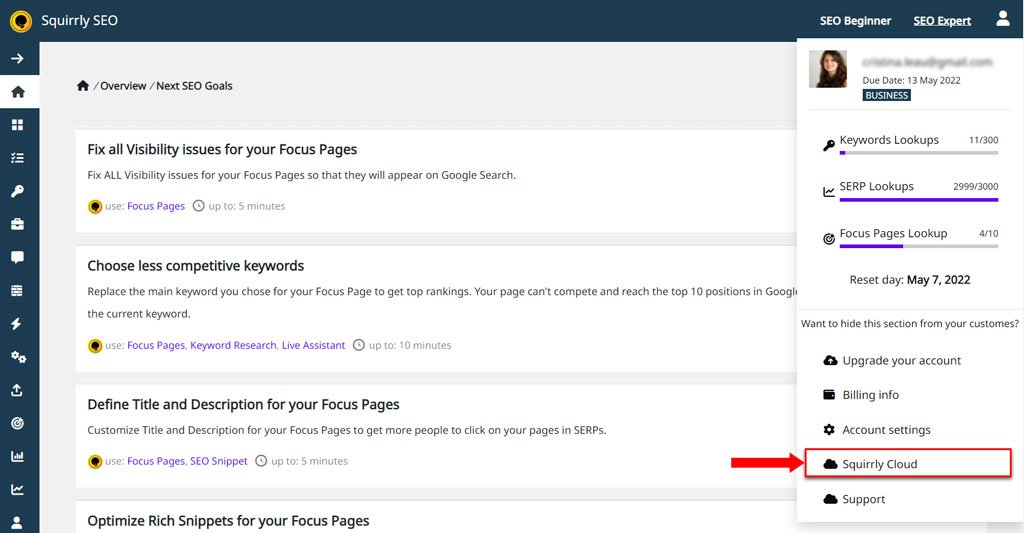Click the Next SEO Goals breadcrumb text
Viewport: 1024px width, 533px height.
click(x=194, y=86)
